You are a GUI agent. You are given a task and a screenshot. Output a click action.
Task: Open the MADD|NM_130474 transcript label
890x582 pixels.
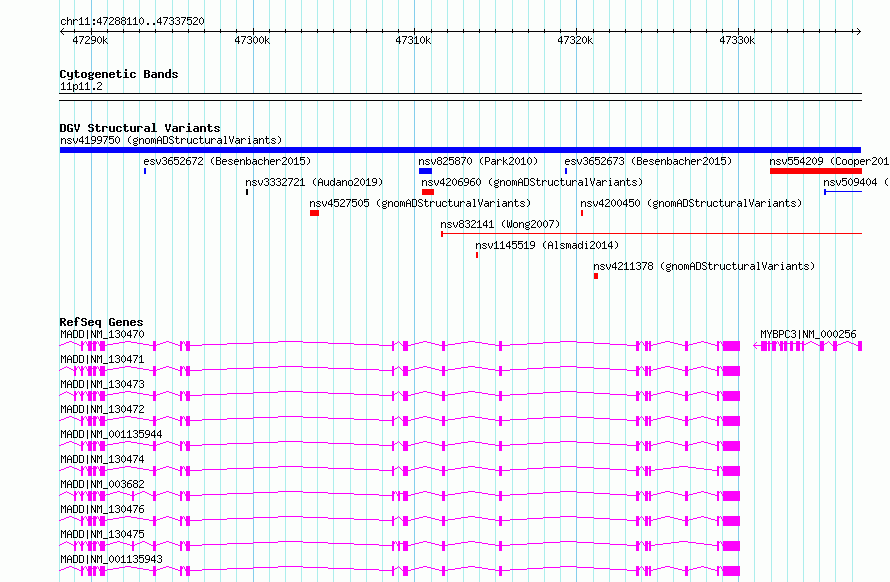click(x=102, y=459)
